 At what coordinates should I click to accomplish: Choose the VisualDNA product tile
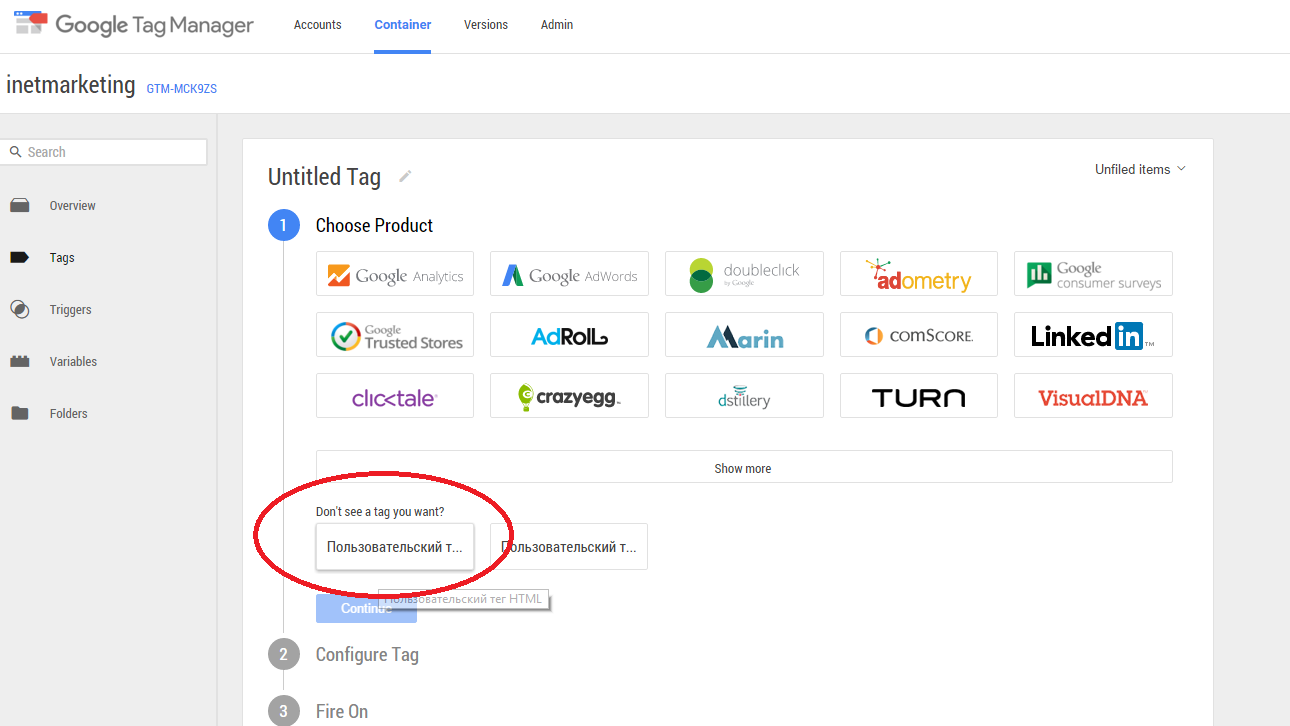tap(1093, 396)
